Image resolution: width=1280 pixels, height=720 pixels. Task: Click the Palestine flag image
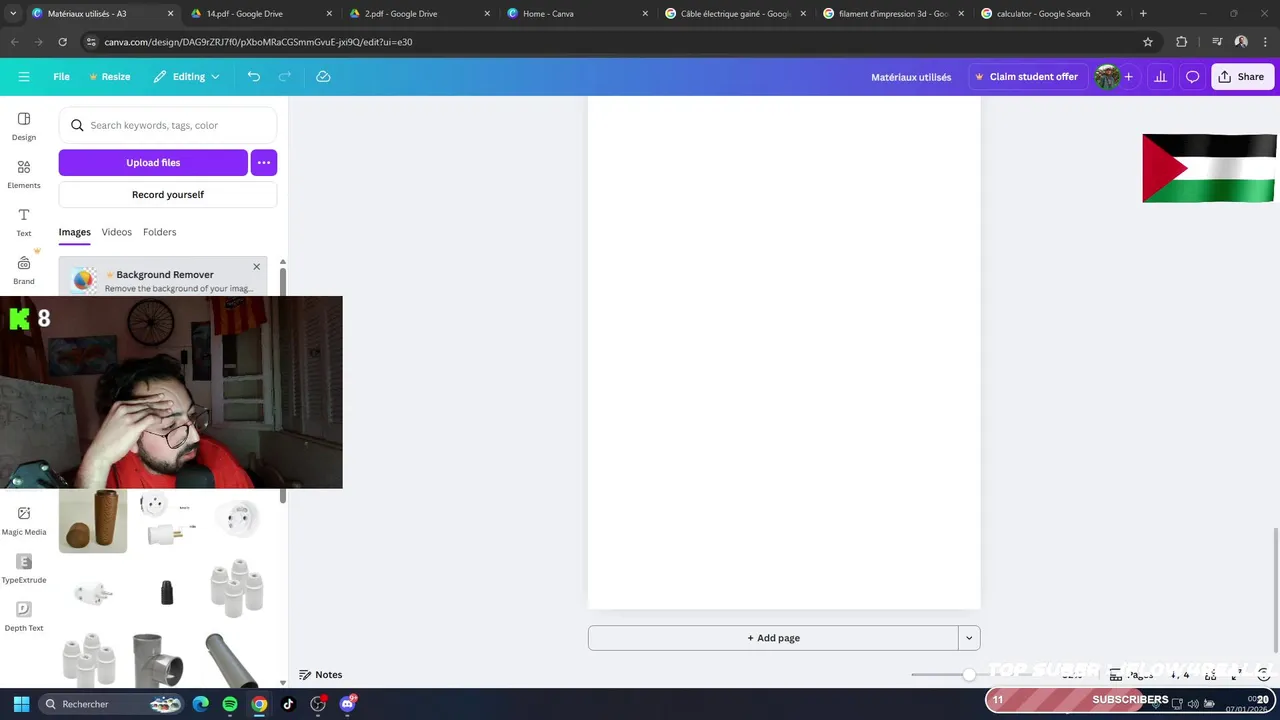(1209, 168)
